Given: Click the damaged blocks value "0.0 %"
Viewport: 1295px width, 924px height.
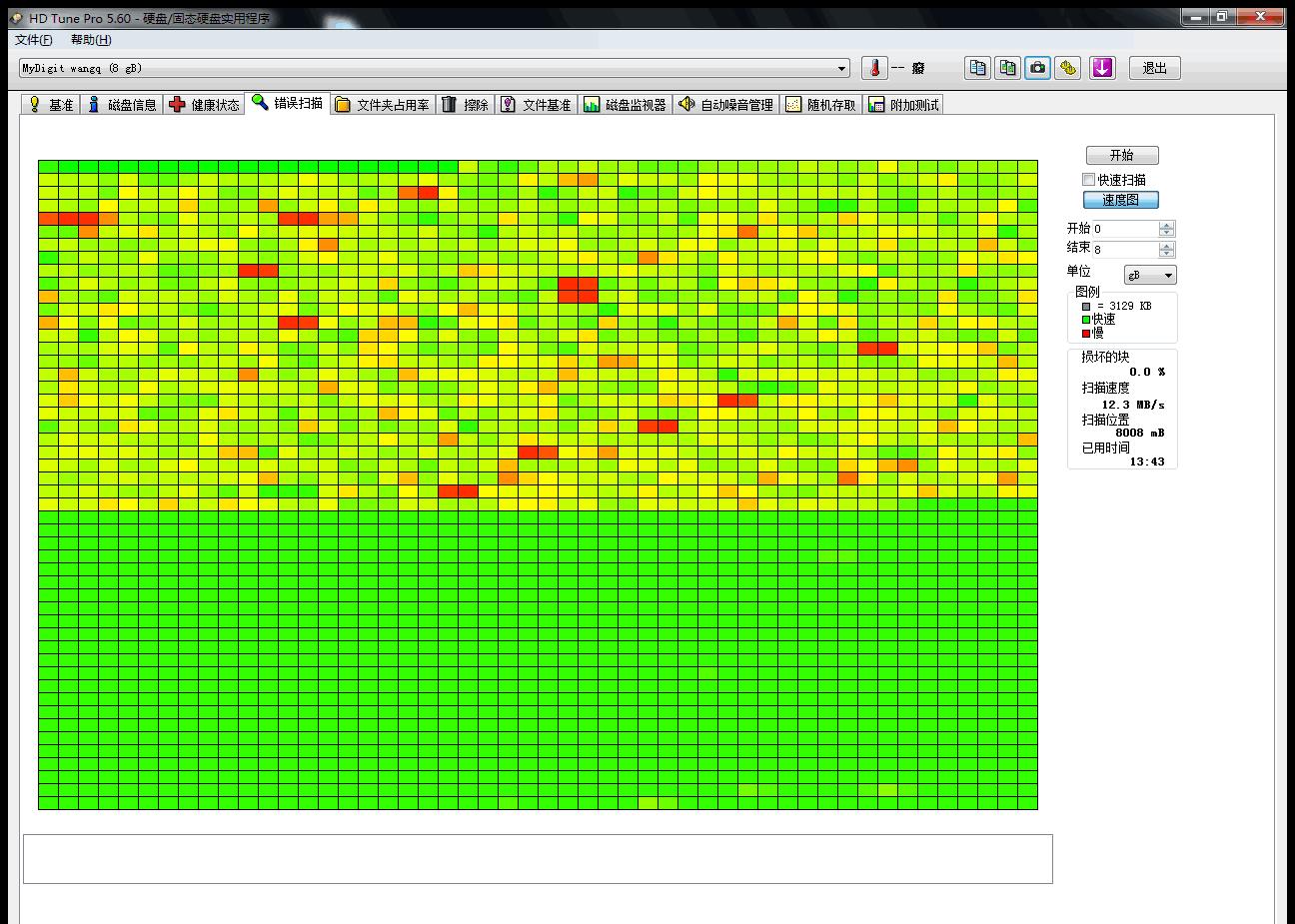Looking at the screenshot, I should (1147, 372).
